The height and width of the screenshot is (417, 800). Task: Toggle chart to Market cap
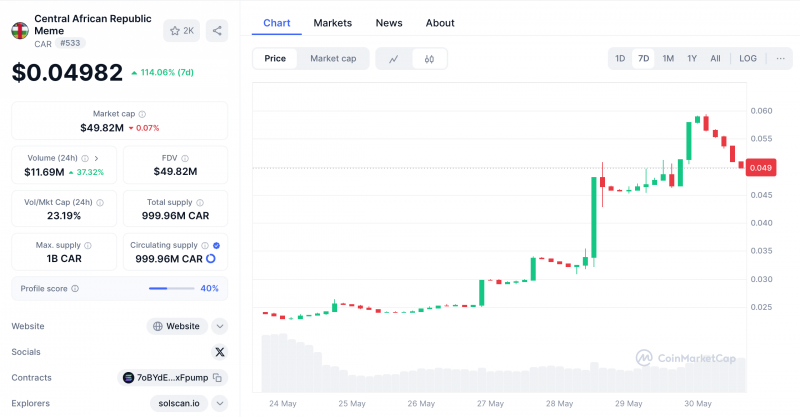(333, 59)
